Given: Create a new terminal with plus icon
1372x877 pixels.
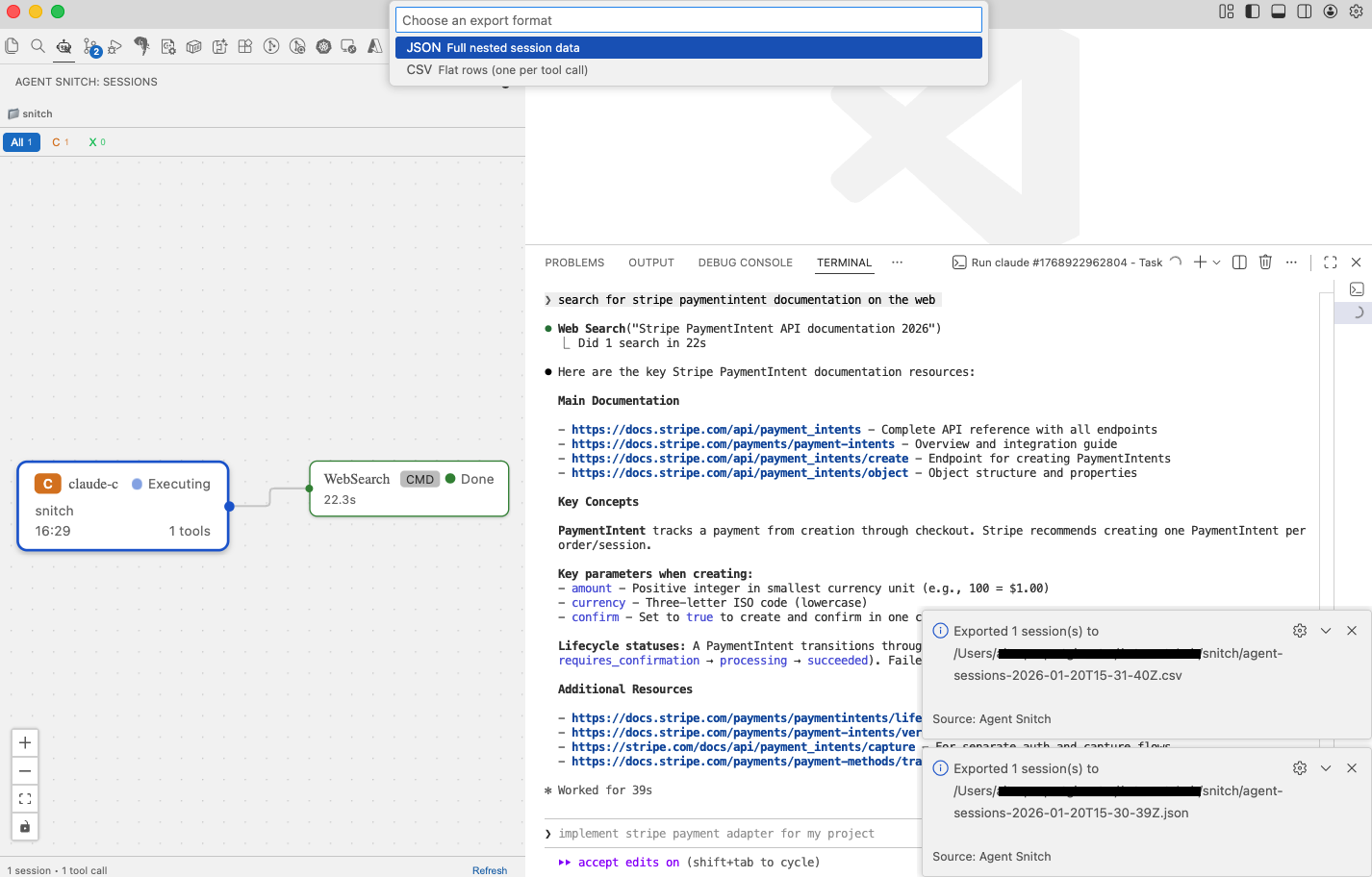Looking at the screenshot, I should [x=1200, y=263].
